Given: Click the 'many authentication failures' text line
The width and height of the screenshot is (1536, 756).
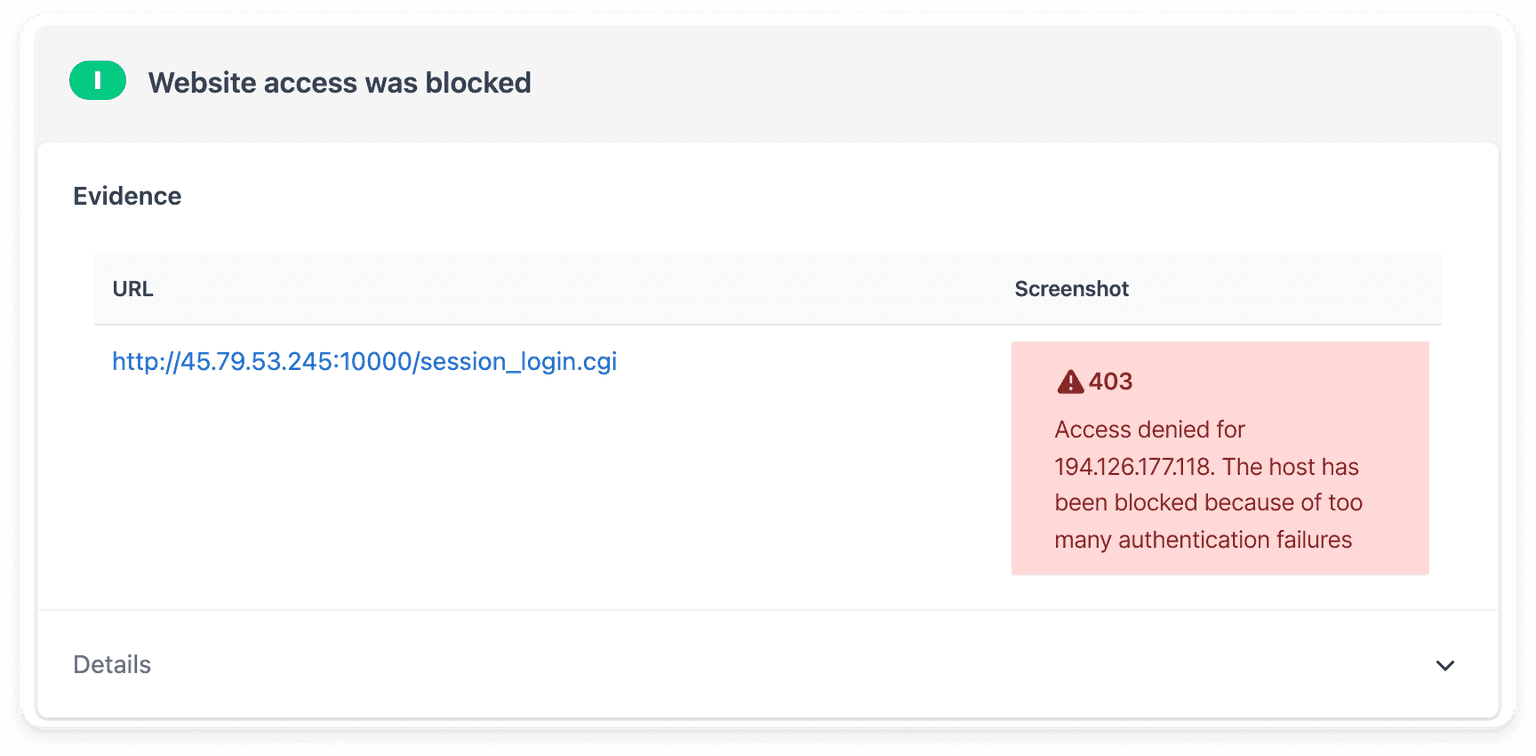Looking at the screenshot, I should (x=1203, y=540).
